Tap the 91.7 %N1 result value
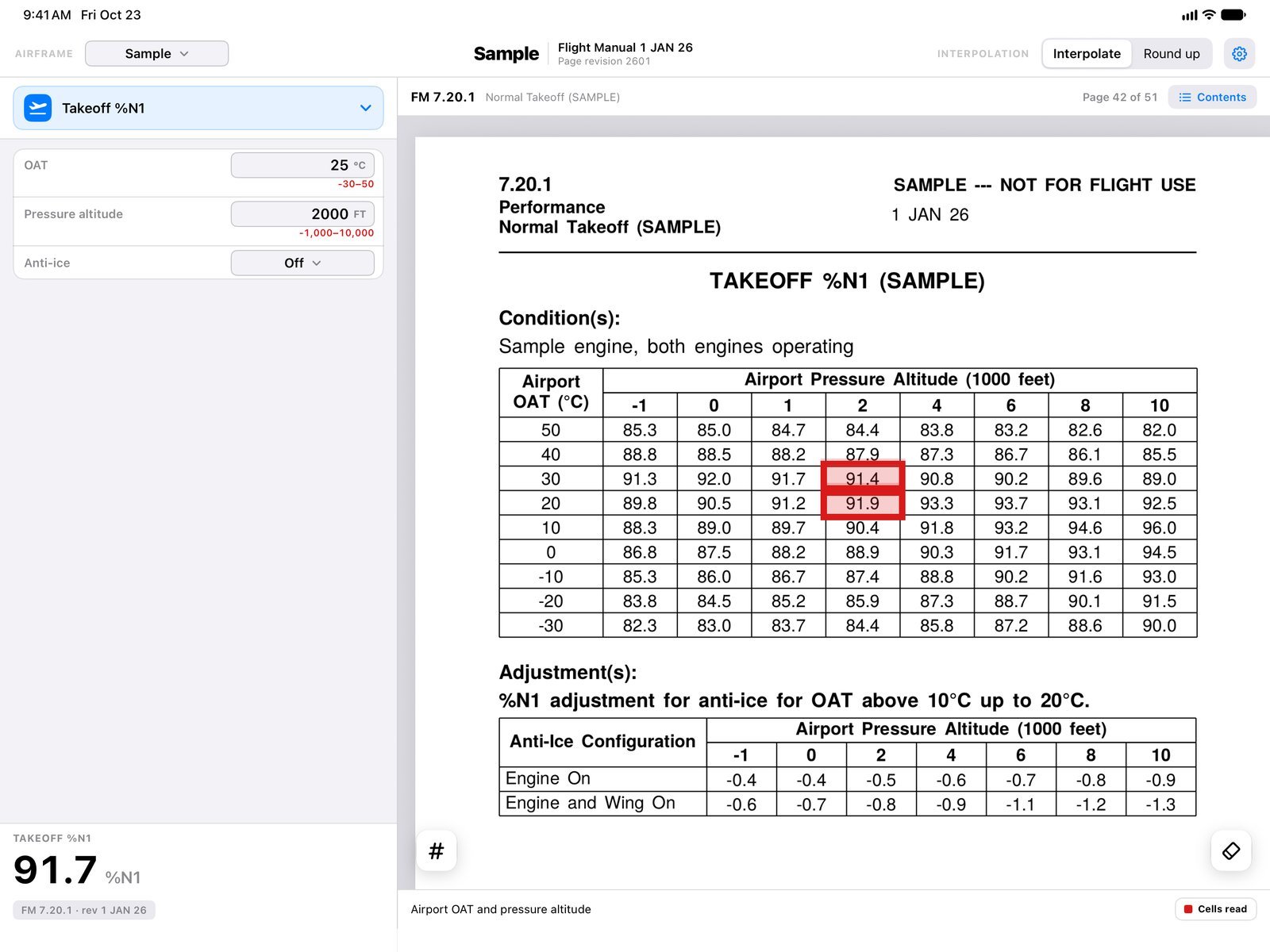This screenshot has width=1270, height=952. pyautogui.click(x=56, y=869)
